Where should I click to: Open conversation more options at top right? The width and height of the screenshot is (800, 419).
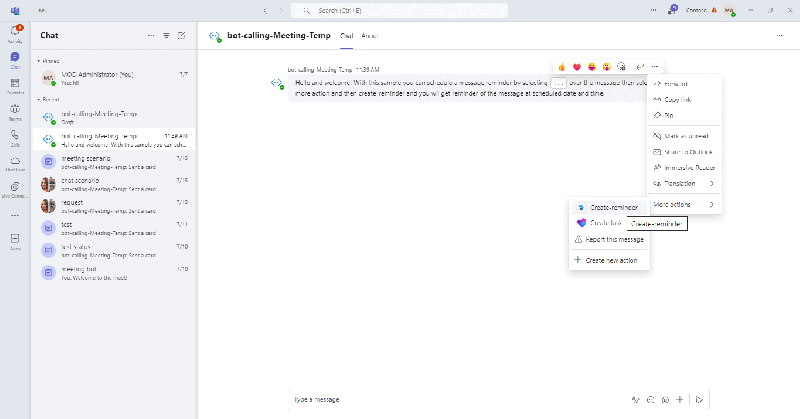780,36
